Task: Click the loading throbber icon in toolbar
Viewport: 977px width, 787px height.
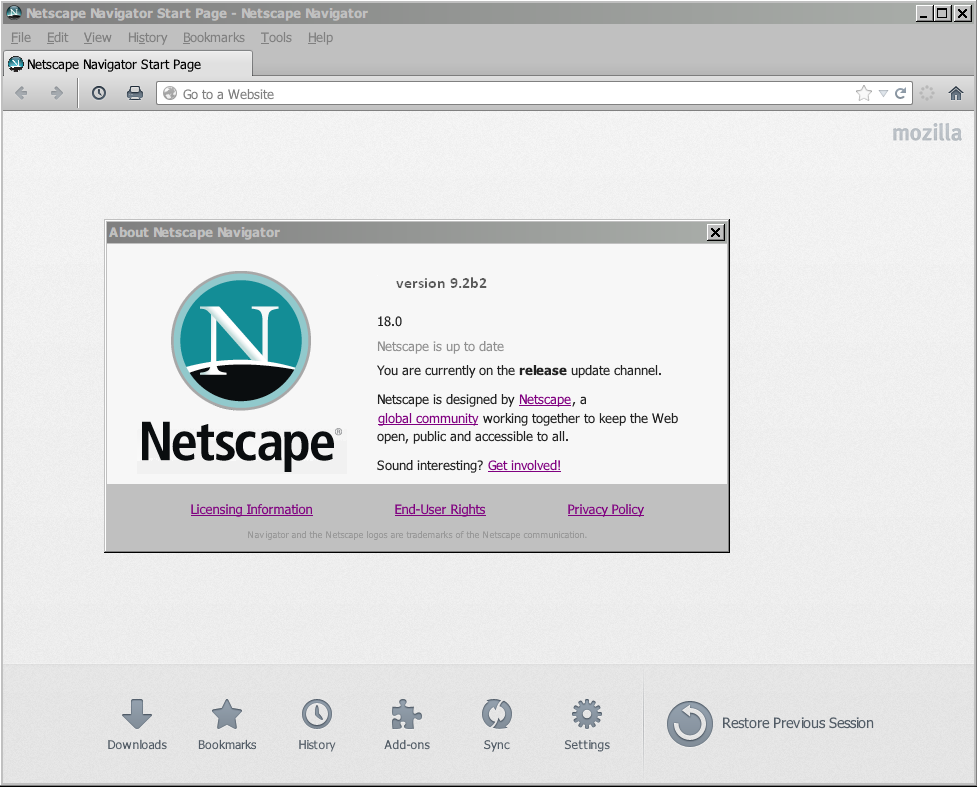Action: [927, 93]
